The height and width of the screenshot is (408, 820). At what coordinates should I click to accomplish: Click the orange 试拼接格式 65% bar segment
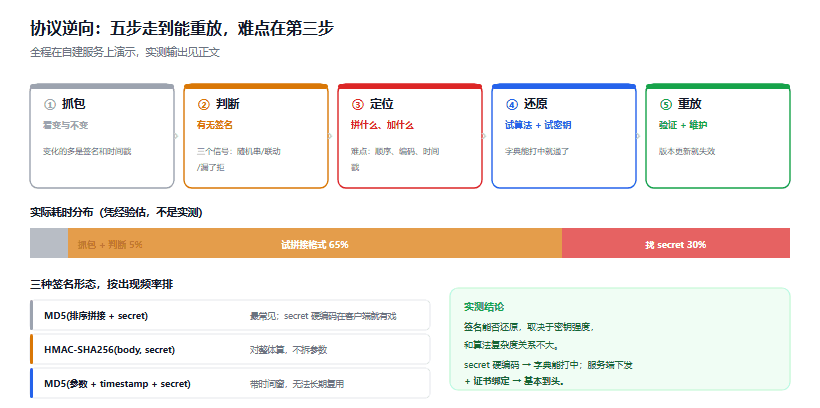coord(315,243)
